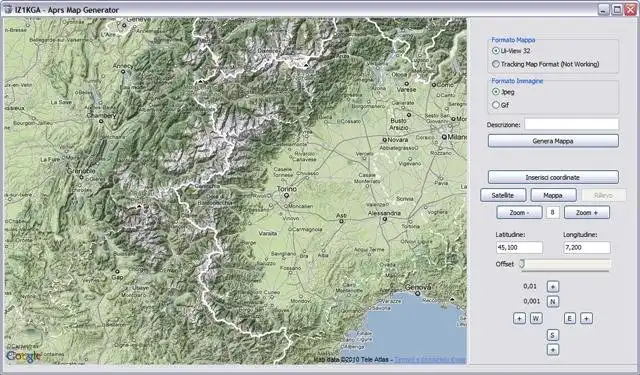Click the Genera Mappa button
The height and width of the screenshot is (375, 640).
pos(553,141)
